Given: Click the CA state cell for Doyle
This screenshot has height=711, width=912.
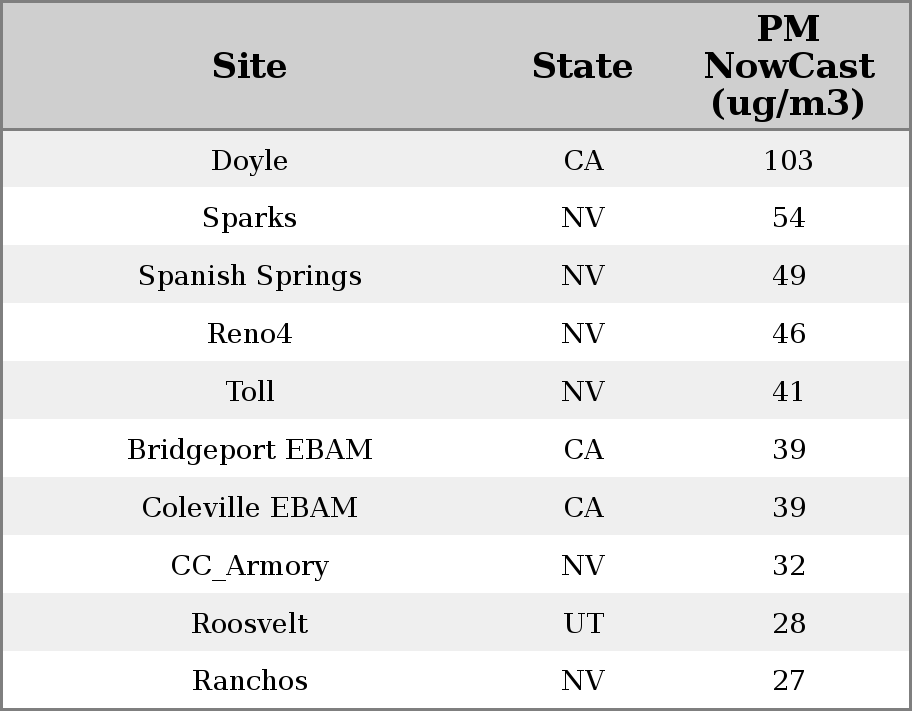Looking at the screenshot, I should pyautogui.click(x=583, y=161).
